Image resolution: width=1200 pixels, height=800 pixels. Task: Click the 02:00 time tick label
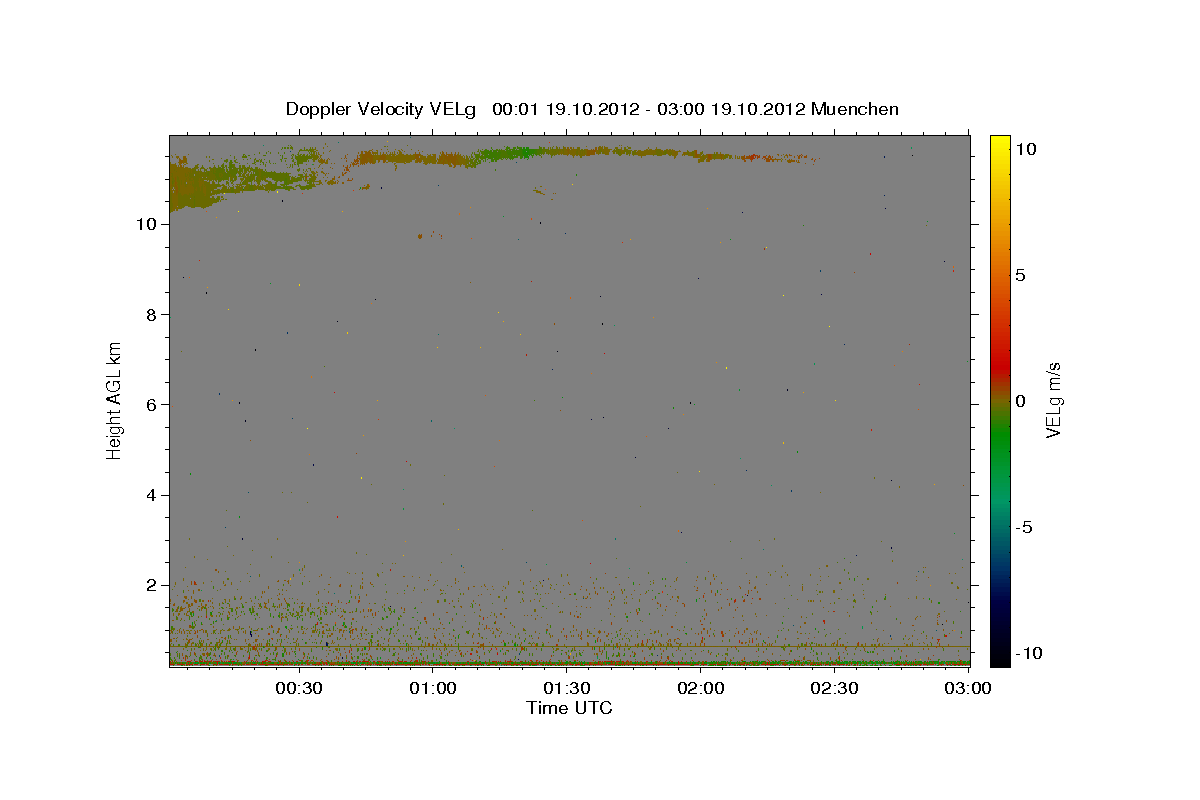pos(701,689)
